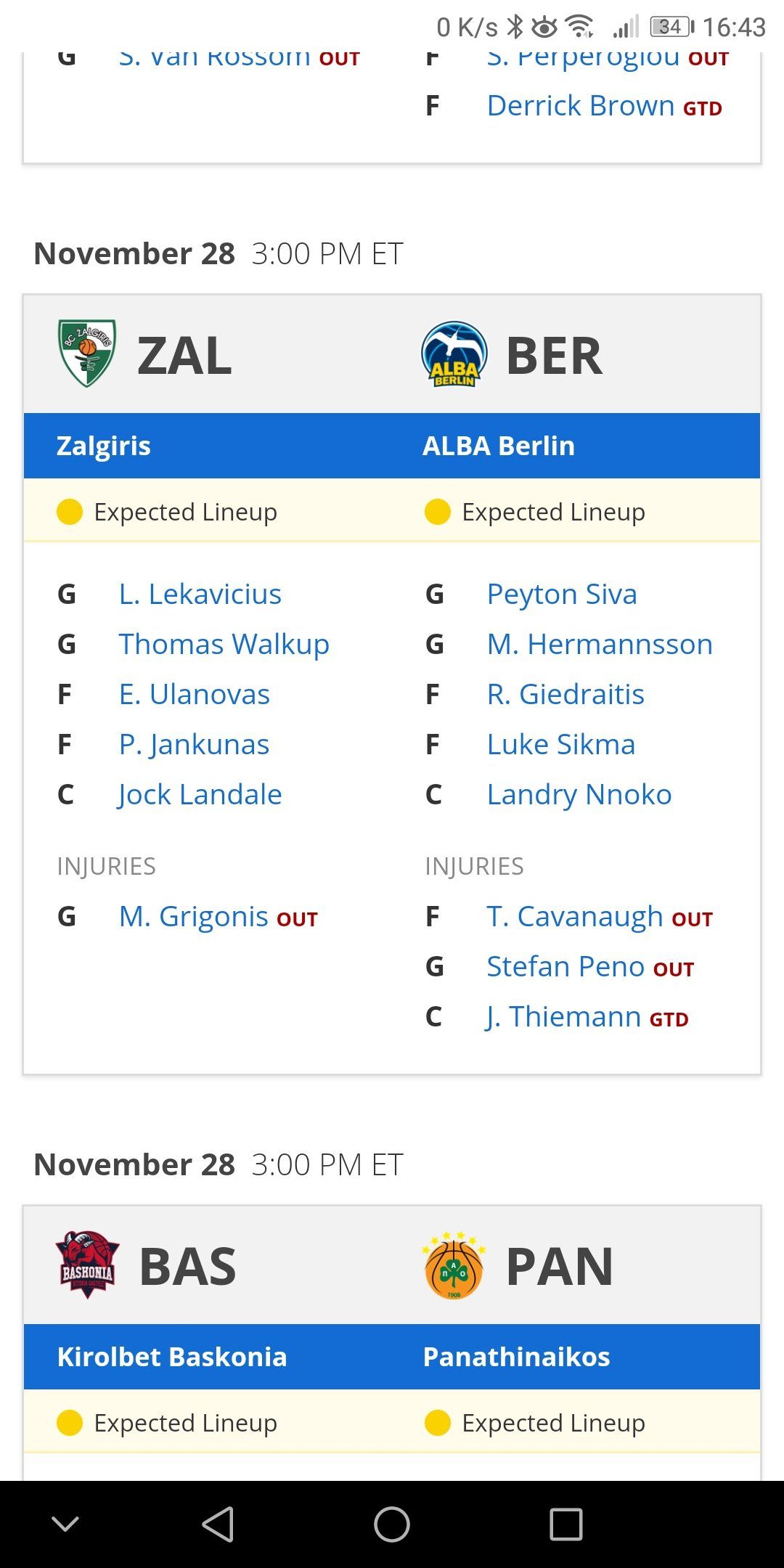The image size is (784, 1568).
Task: Open injured player M. Grigonis
Action: (194, 917)
